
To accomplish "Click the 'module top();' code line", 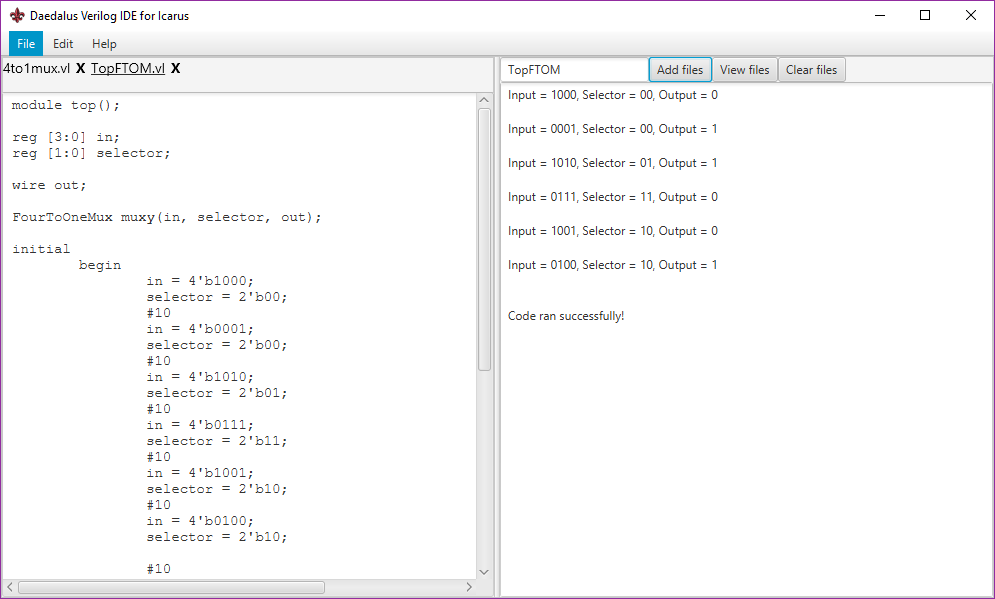I will point(66,105).
